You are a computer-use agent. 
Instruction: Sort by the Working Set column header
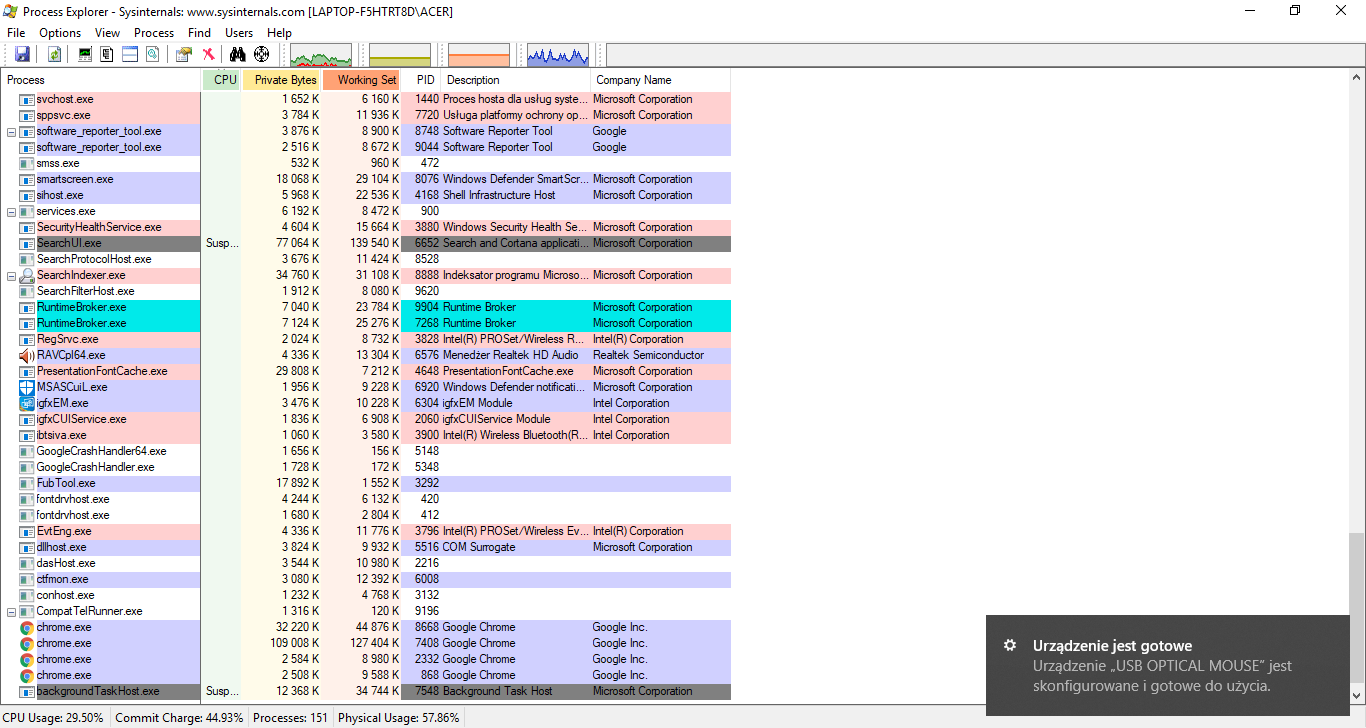[x=362, y=80]
